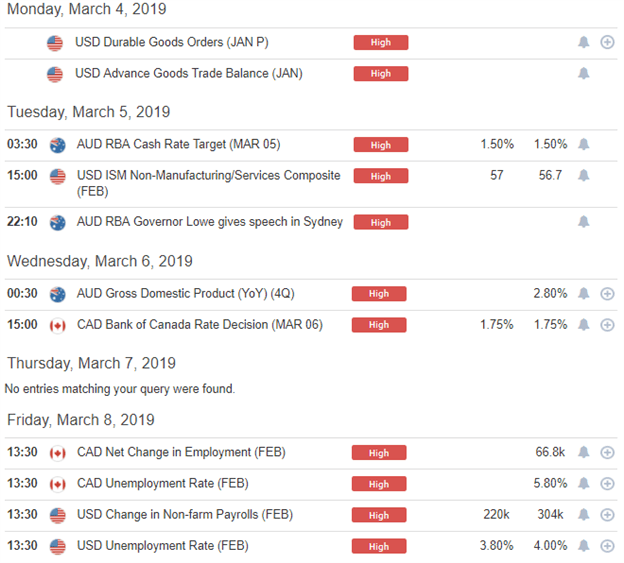Click plus icon for USD Non-farm Payrolls
Image resolution: width=624 pixels, height=563 pixels.
[607, 515]
